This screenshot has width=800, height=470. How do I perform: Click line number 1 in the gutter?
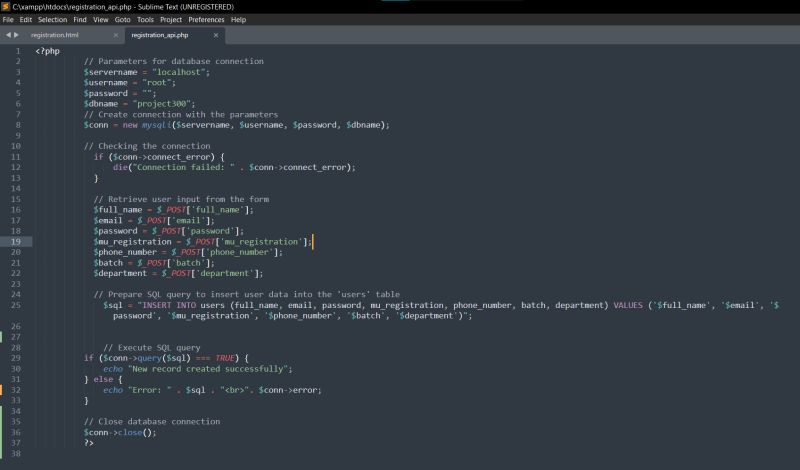tap(18, 51)
